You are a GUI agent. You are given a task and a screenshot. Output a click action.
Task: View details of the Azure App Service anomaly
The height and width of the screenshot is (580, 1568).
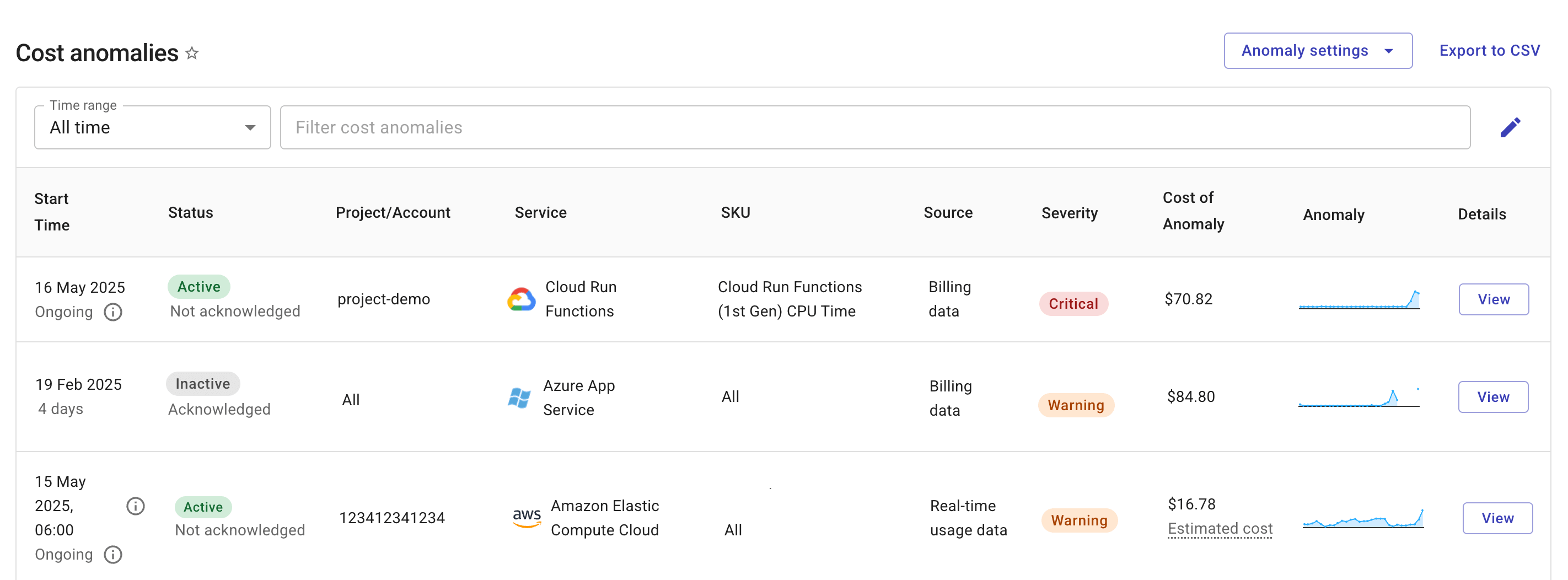pyautogui.click(x=1492, y=397)
